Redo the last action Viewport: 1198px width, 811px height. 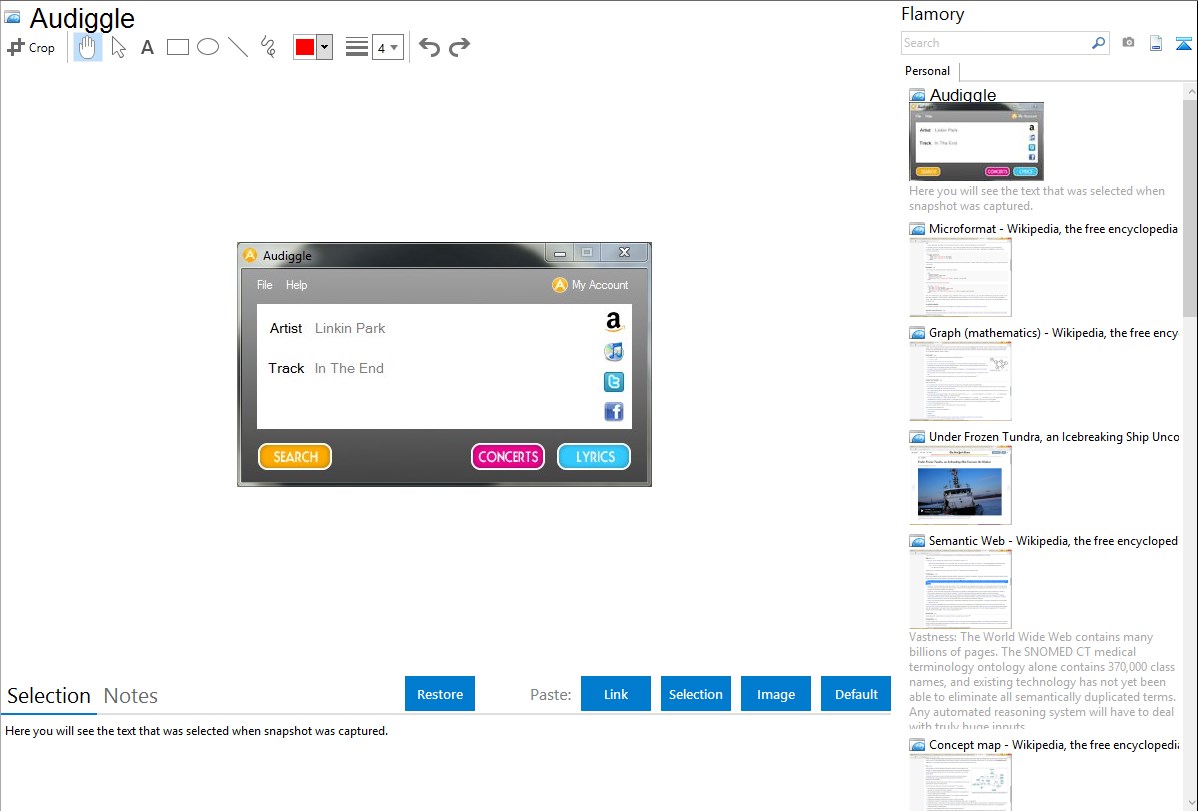click(x=459, y=47)
